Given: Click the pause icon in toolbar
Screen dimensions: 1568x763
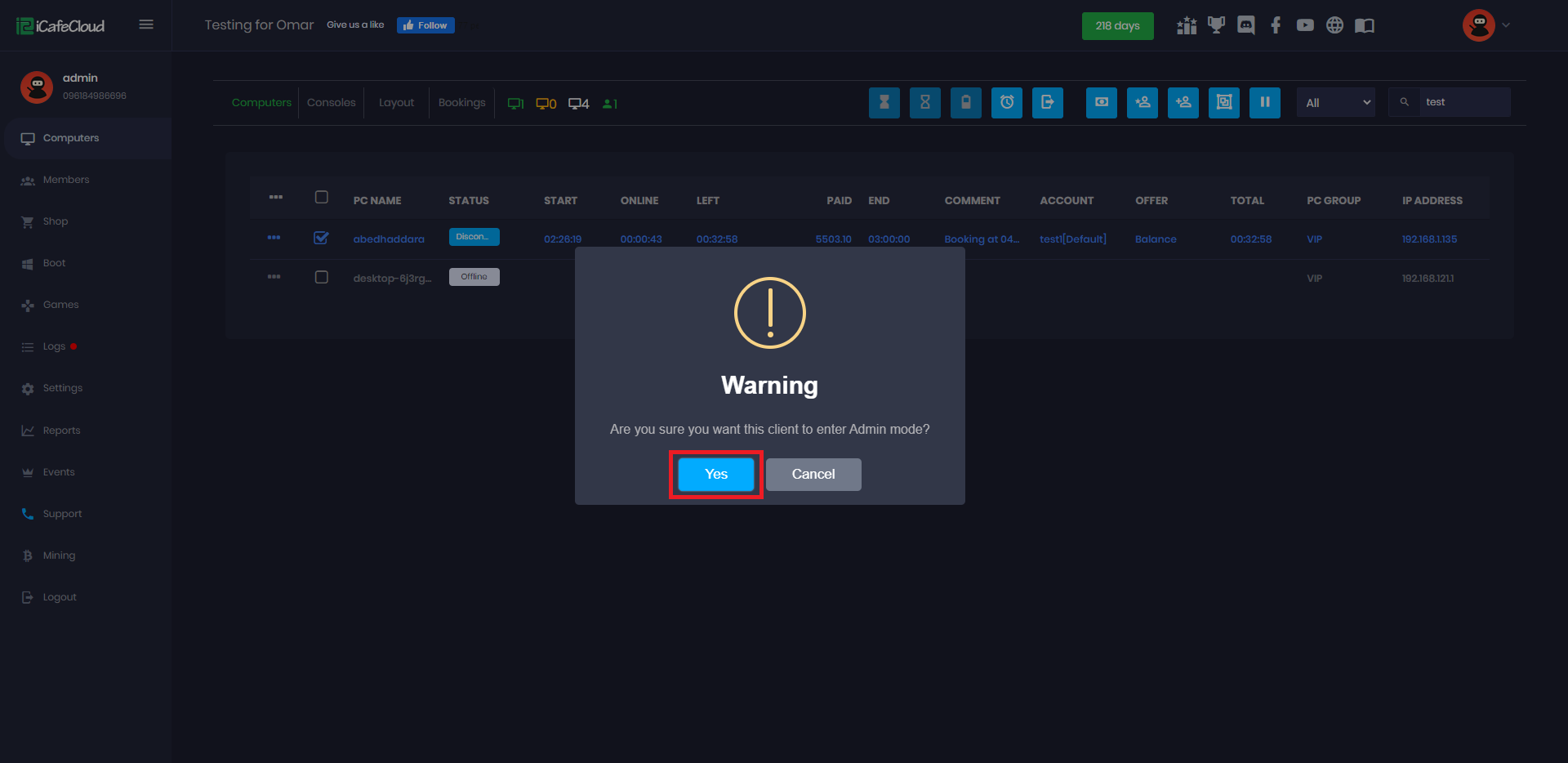Looking at the screenshot, I should point(1264,103).
